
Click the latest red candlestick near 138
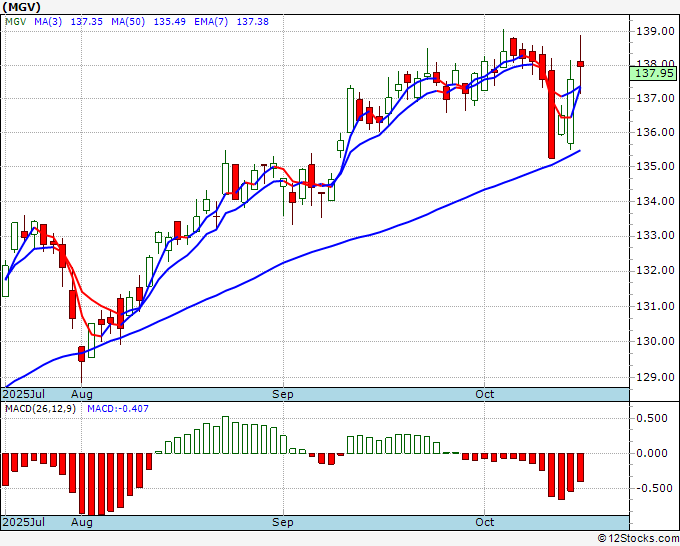click(x=580, y=64)
